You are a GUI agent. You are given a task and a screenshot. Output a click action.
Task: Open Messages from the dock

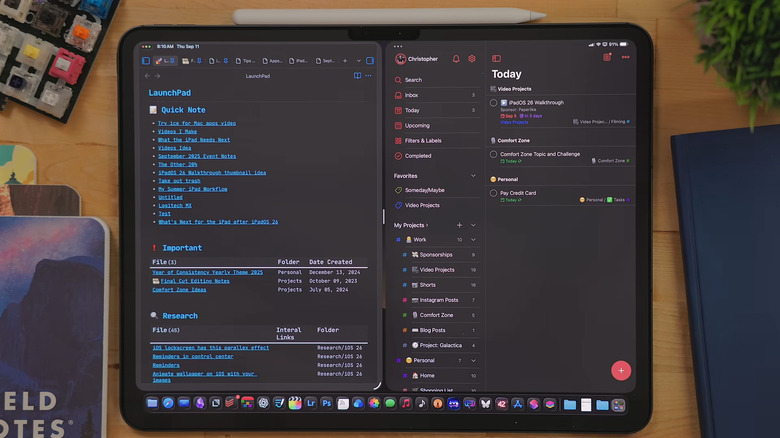[x=390, y=403]
